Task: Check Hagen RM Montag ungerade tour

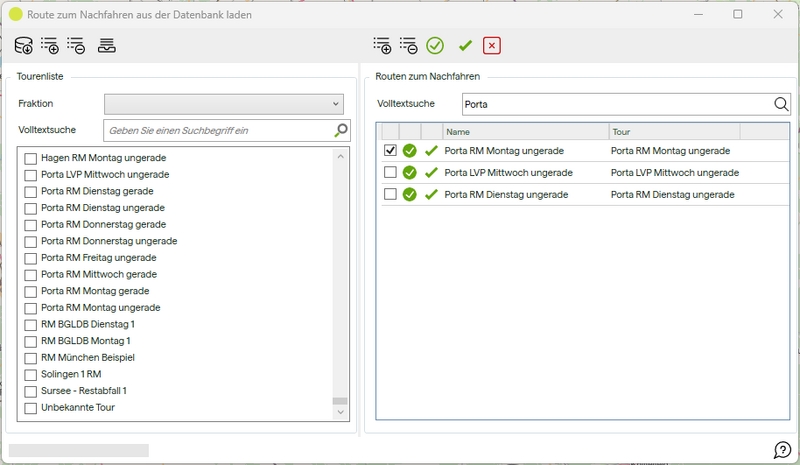Action: [31, 158]
